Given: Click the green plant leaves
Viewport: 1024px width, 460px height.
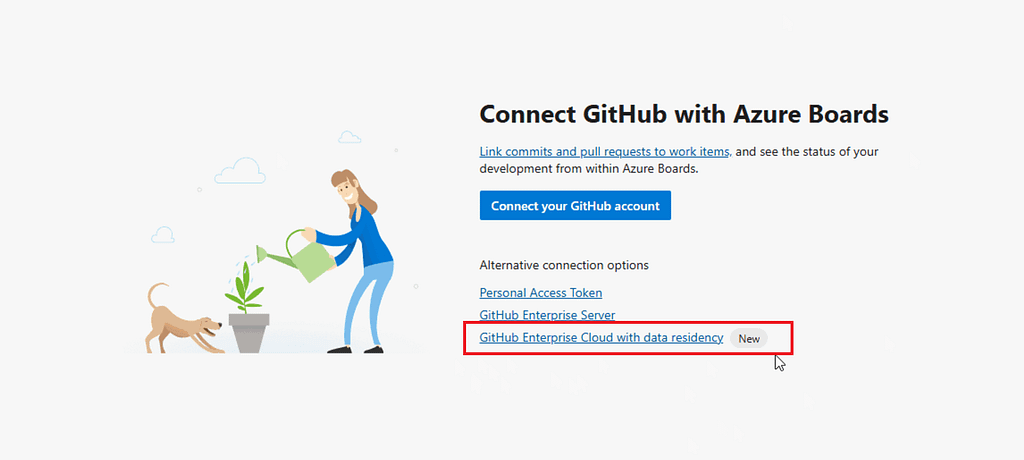Looking at the screenshot, I should pos(245,291).
